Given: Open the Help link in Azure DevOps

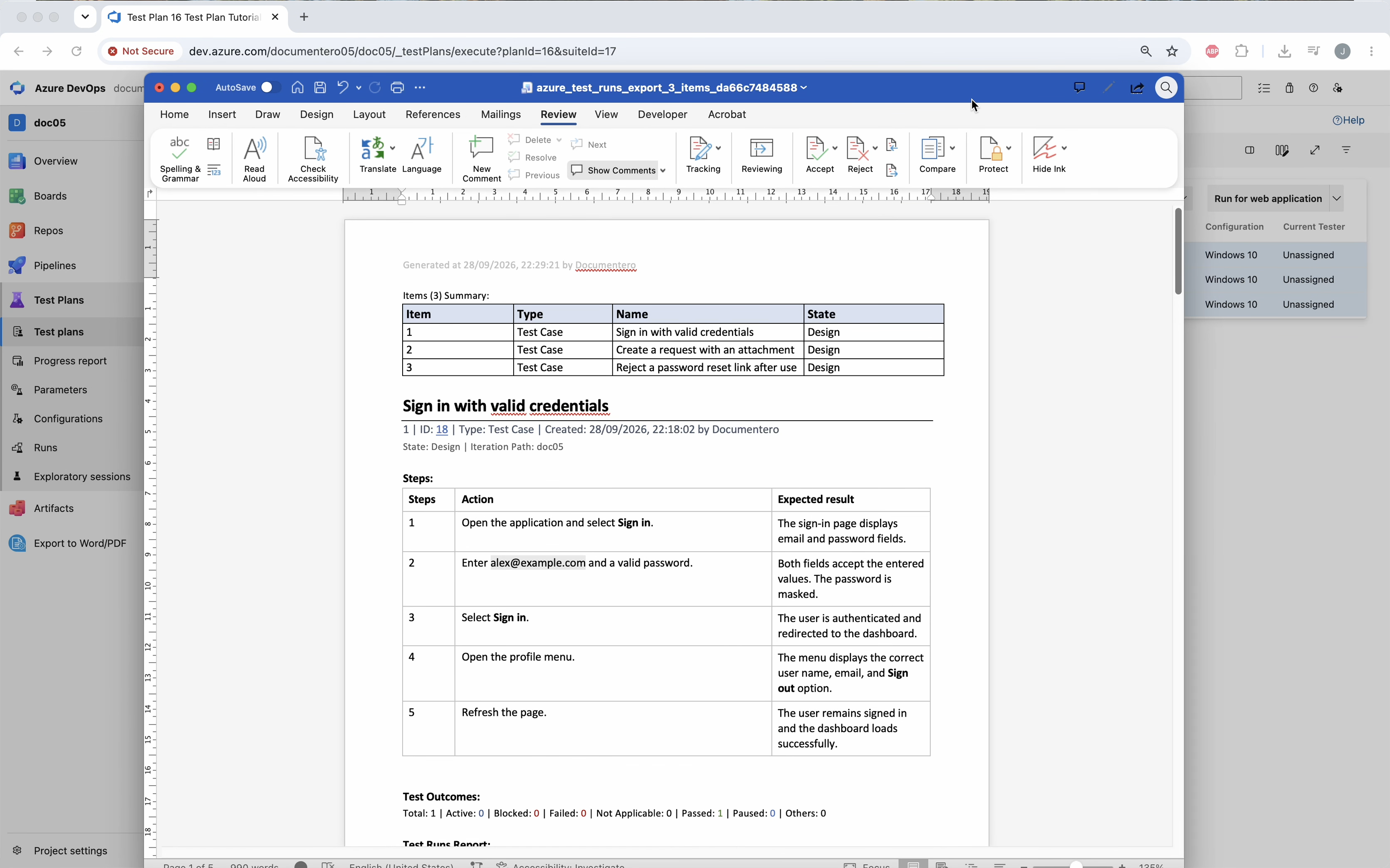Looking at the screenshot, I should 1348,120.
